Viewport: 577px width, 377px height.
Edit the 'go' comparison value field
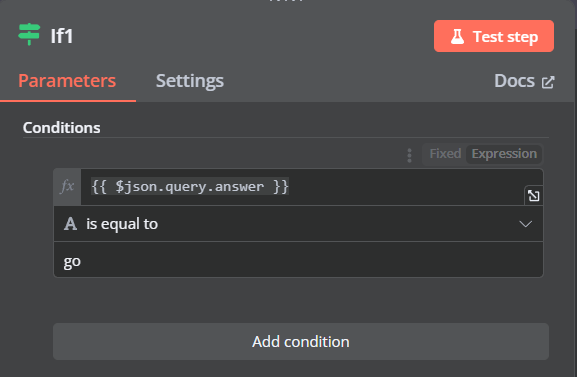coord(298,260)
